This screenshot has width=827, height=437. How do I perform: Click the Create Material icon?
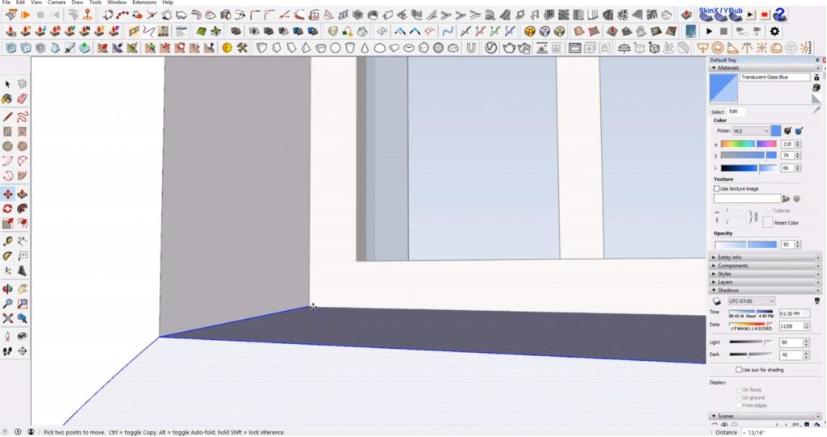[x=816, y=88]
